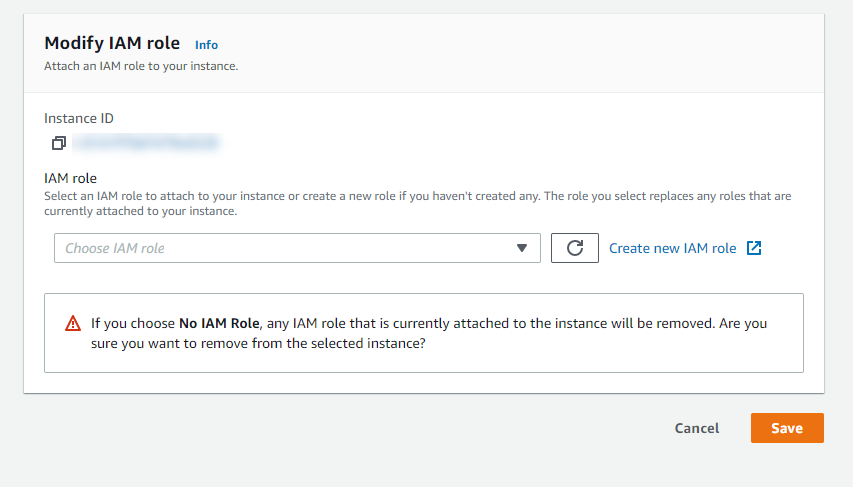Click the blurred instance ID value
This screenshot has height=487, width=853.
tap(146, 143)
